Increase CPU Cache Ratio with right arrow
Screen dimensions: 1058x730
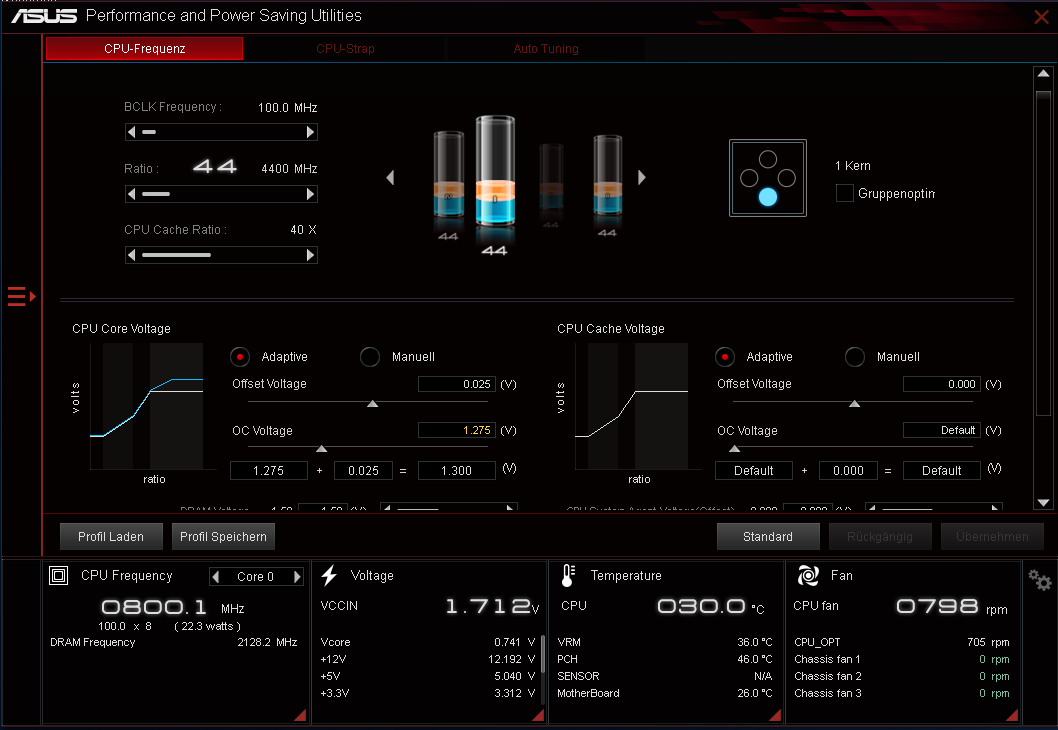(x=310, y=255)
